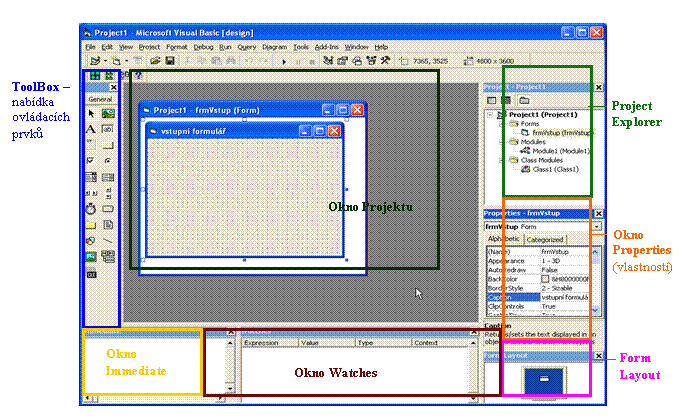Select the BorderStyle property row
Viewport: 700px width, 420px height.
[538, 288]
